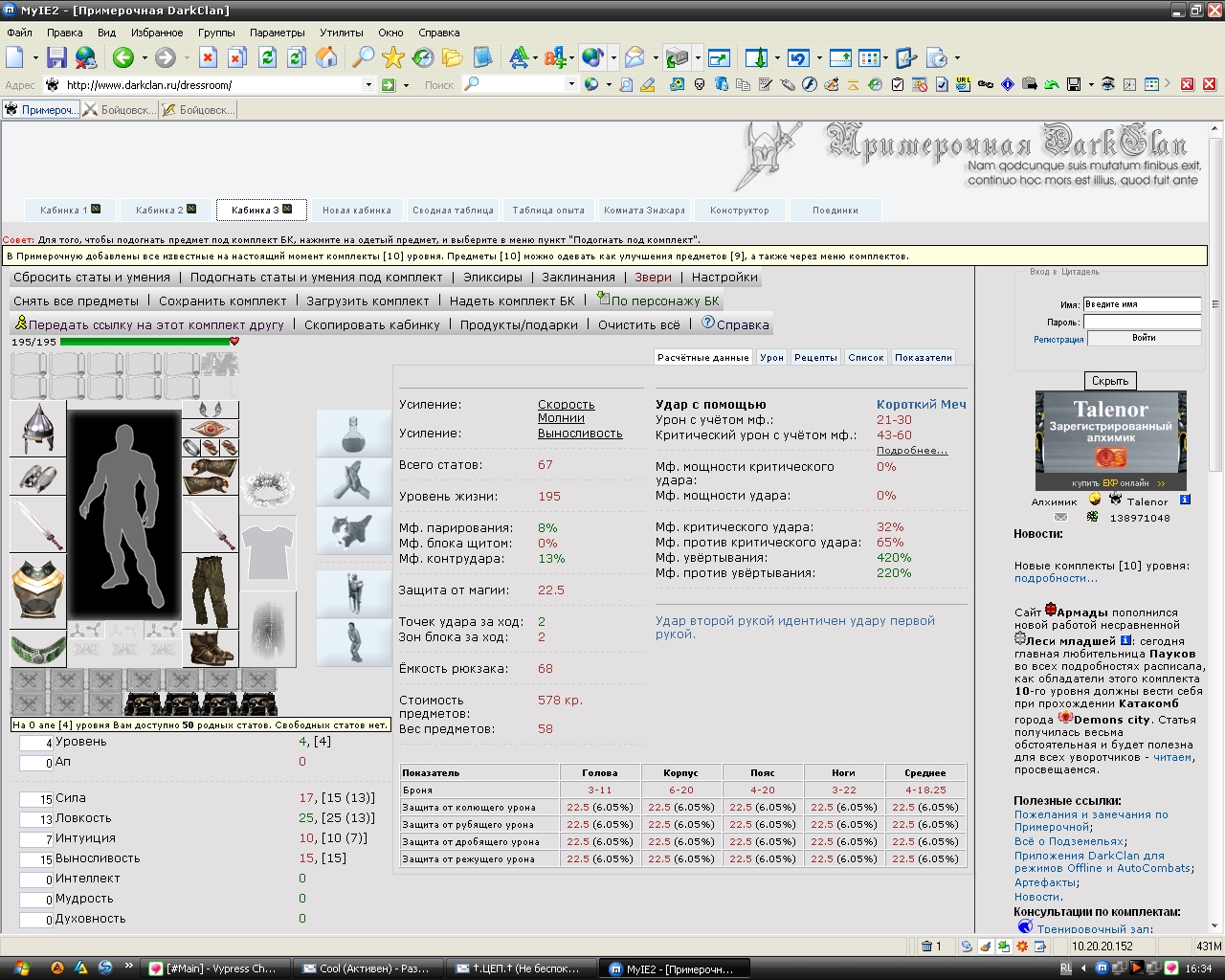Expand the address bar URL dropdown

[368, 84]
